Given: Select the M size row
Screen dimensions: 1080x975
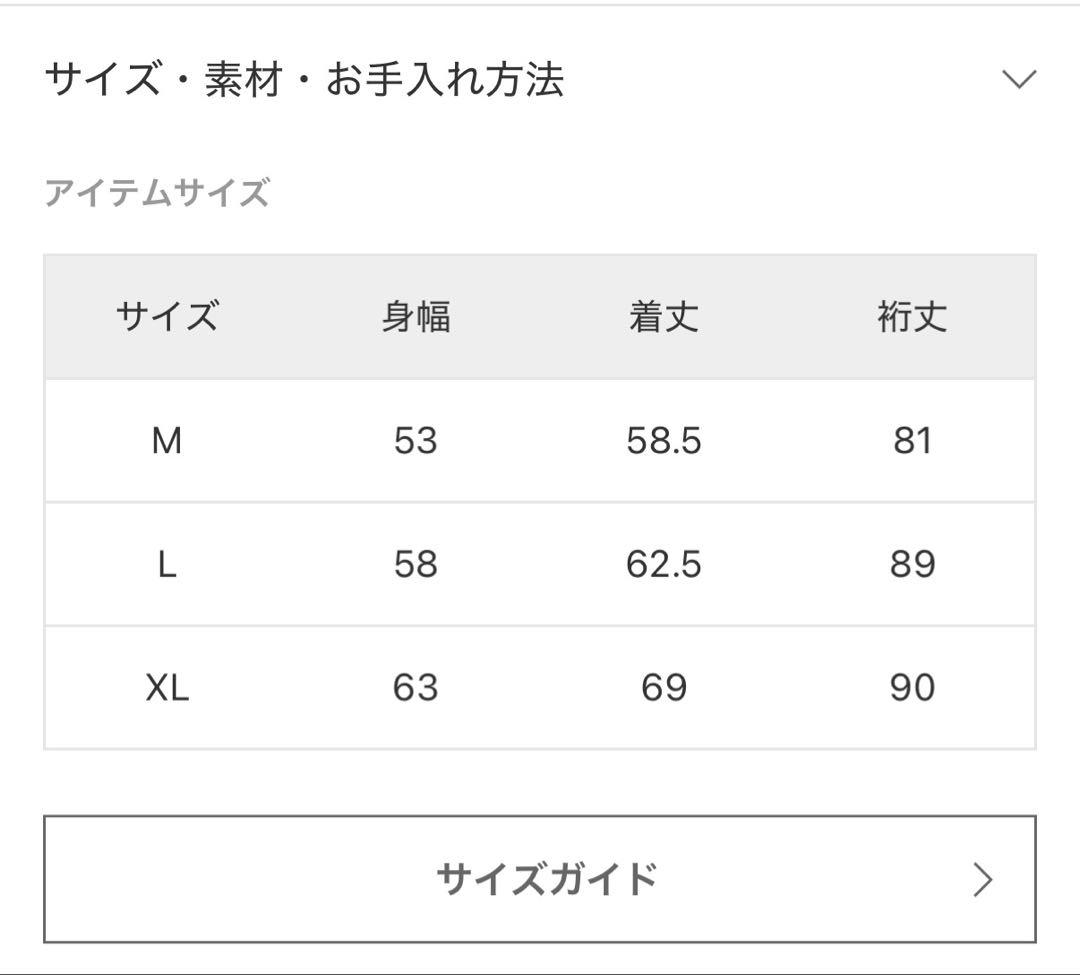Looking at the screenshot, I should pyautogui.click(x=540, y=440).
